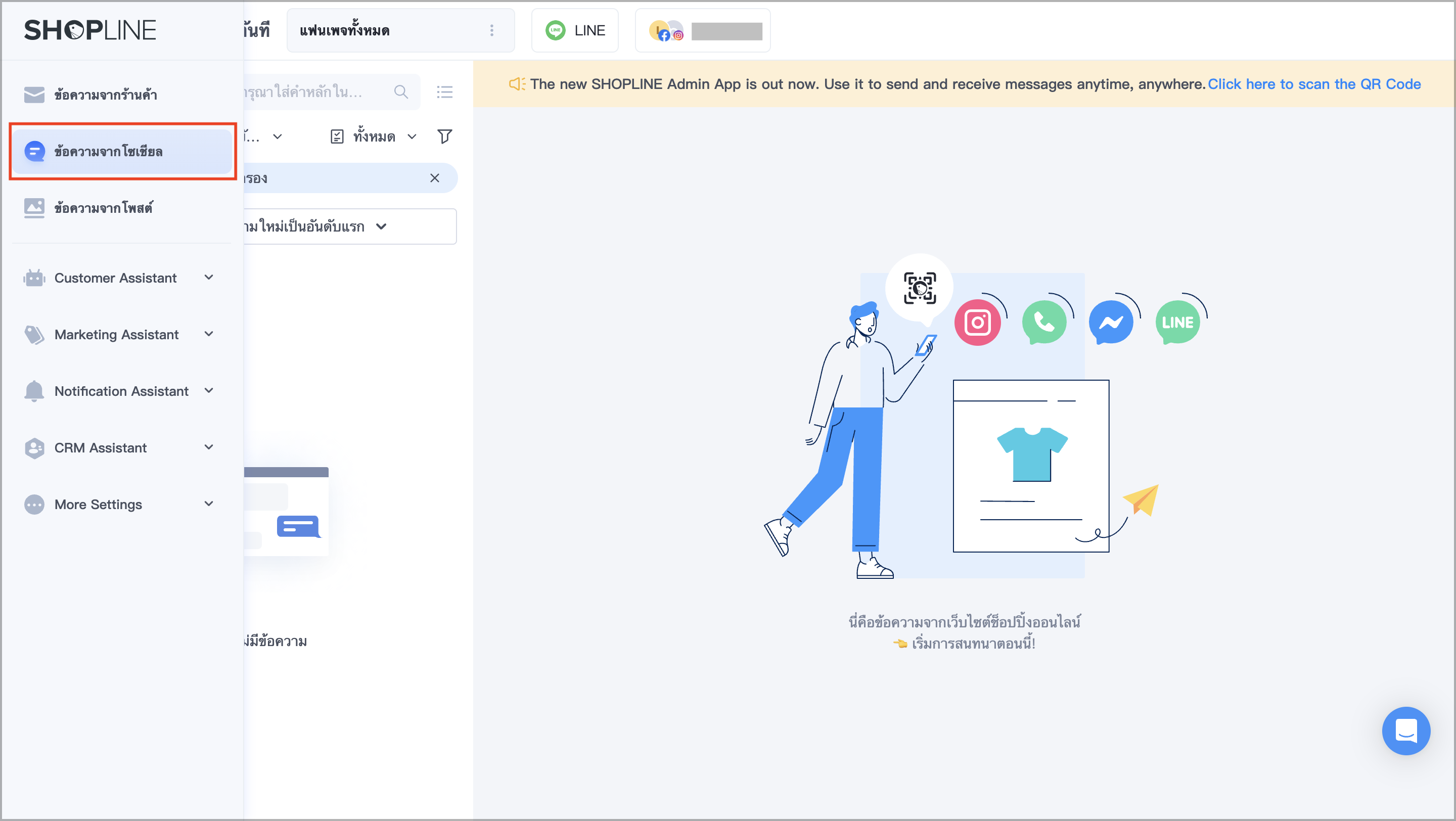Click the More Settings ellipsis icon
This screenshot has height=821, width=1456.
(x=34, y=504)
